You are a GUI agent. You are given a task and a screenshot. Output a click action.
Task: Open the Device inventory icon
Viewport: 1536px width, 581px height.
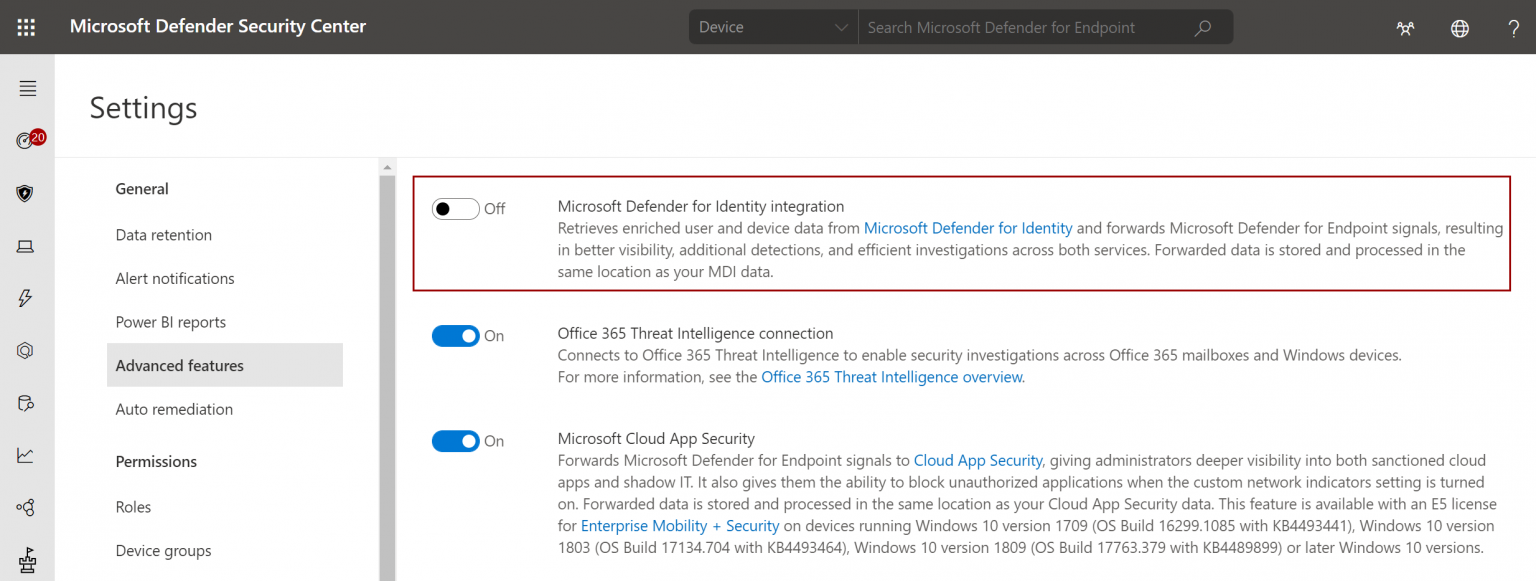[x=26, y=246]
